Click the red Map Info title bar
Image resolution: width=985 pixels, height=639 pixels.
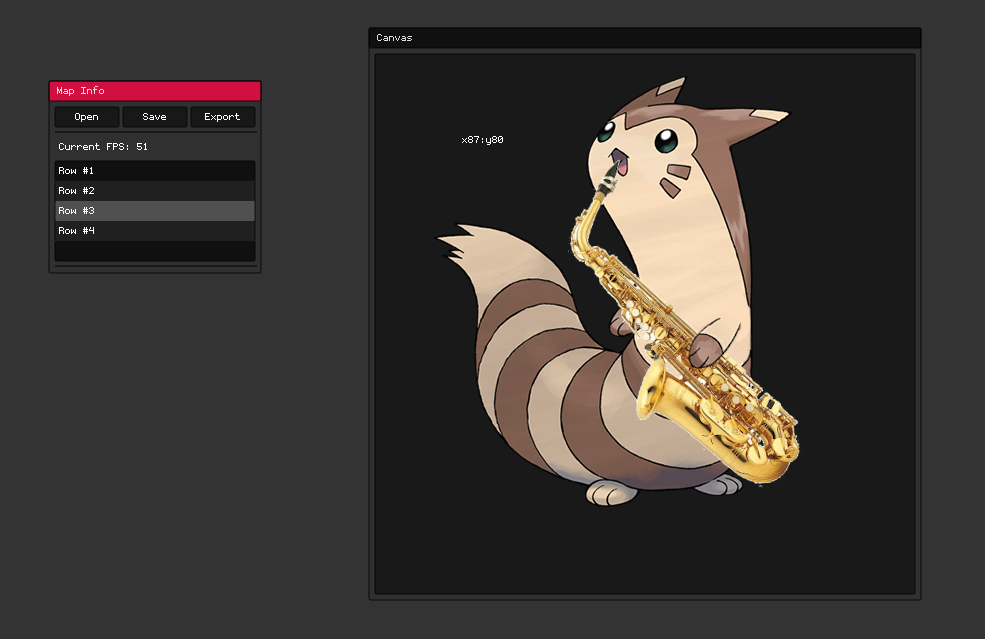(x=154, y=91)
